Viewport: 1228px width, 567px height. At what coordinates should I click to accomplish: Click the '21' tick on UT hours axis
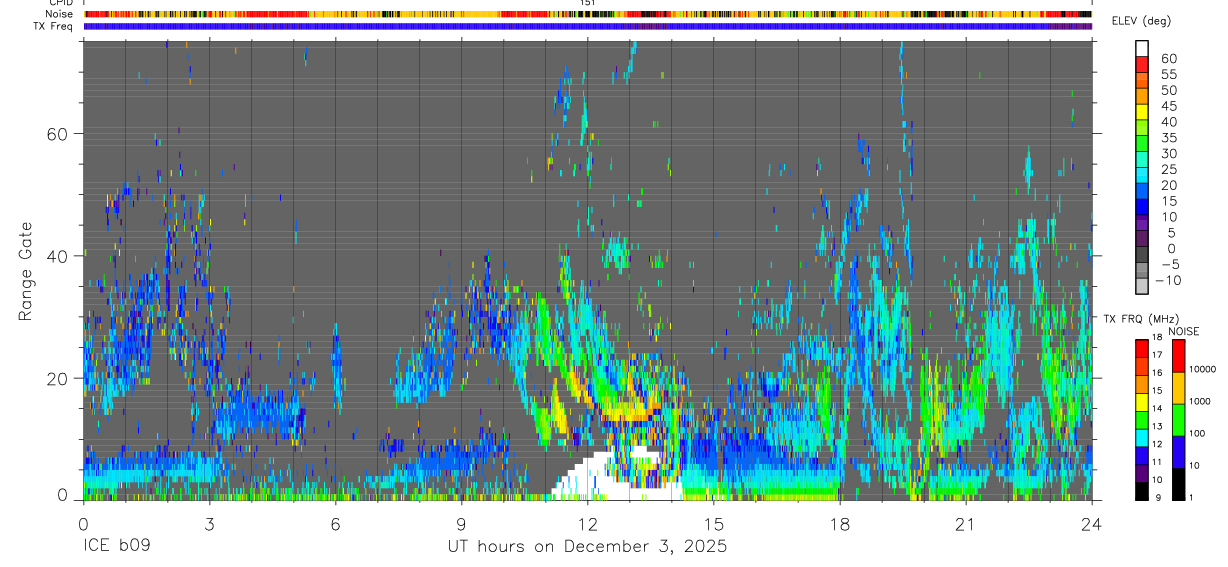(x=965, y=524)
